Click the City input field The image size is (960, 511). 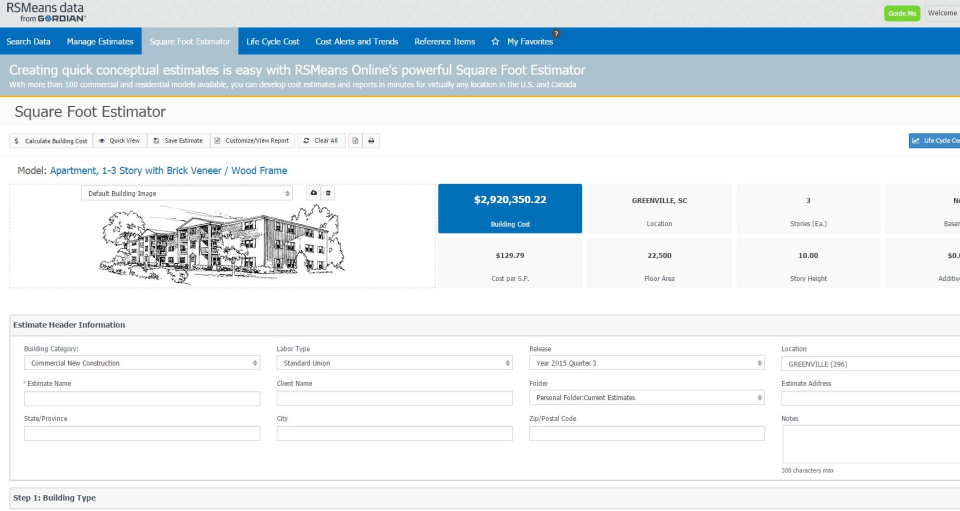[394, 433]
